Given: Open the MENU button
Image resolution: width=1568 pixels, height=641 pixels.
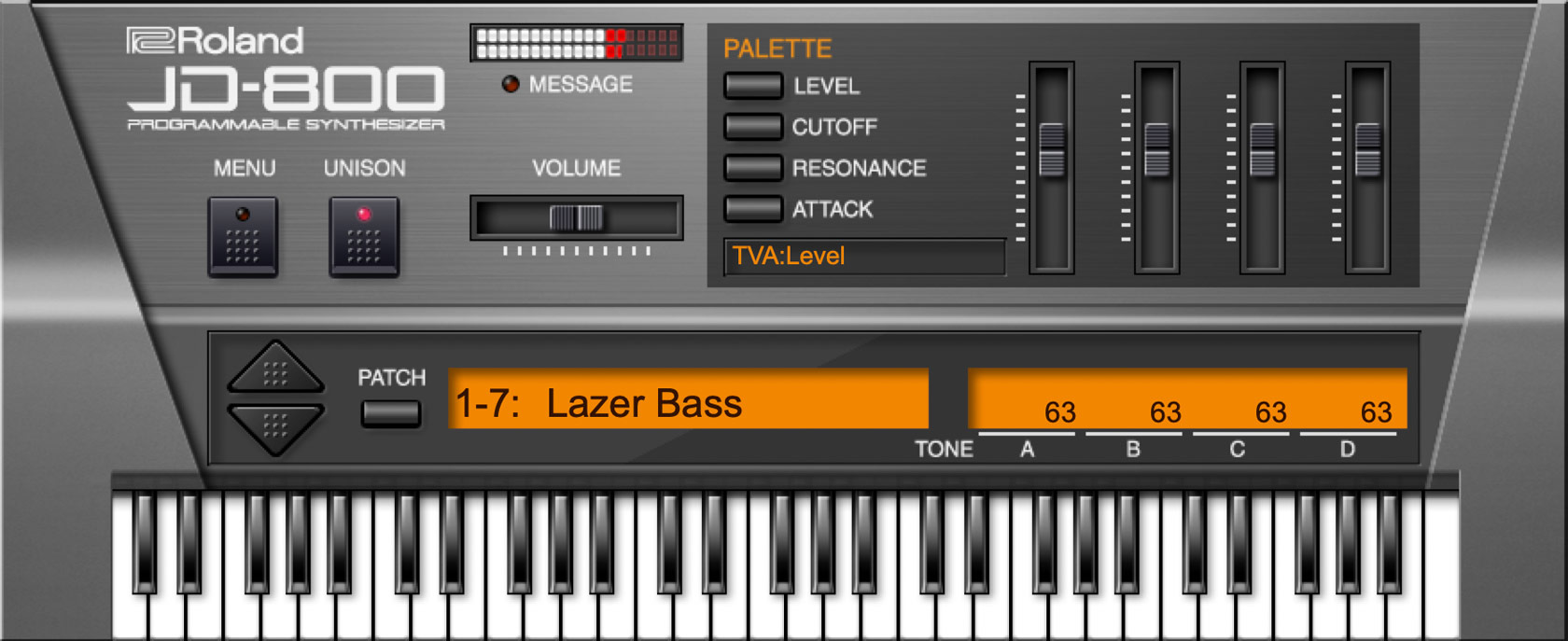Looking at the screenshot, I should [243, 236].
